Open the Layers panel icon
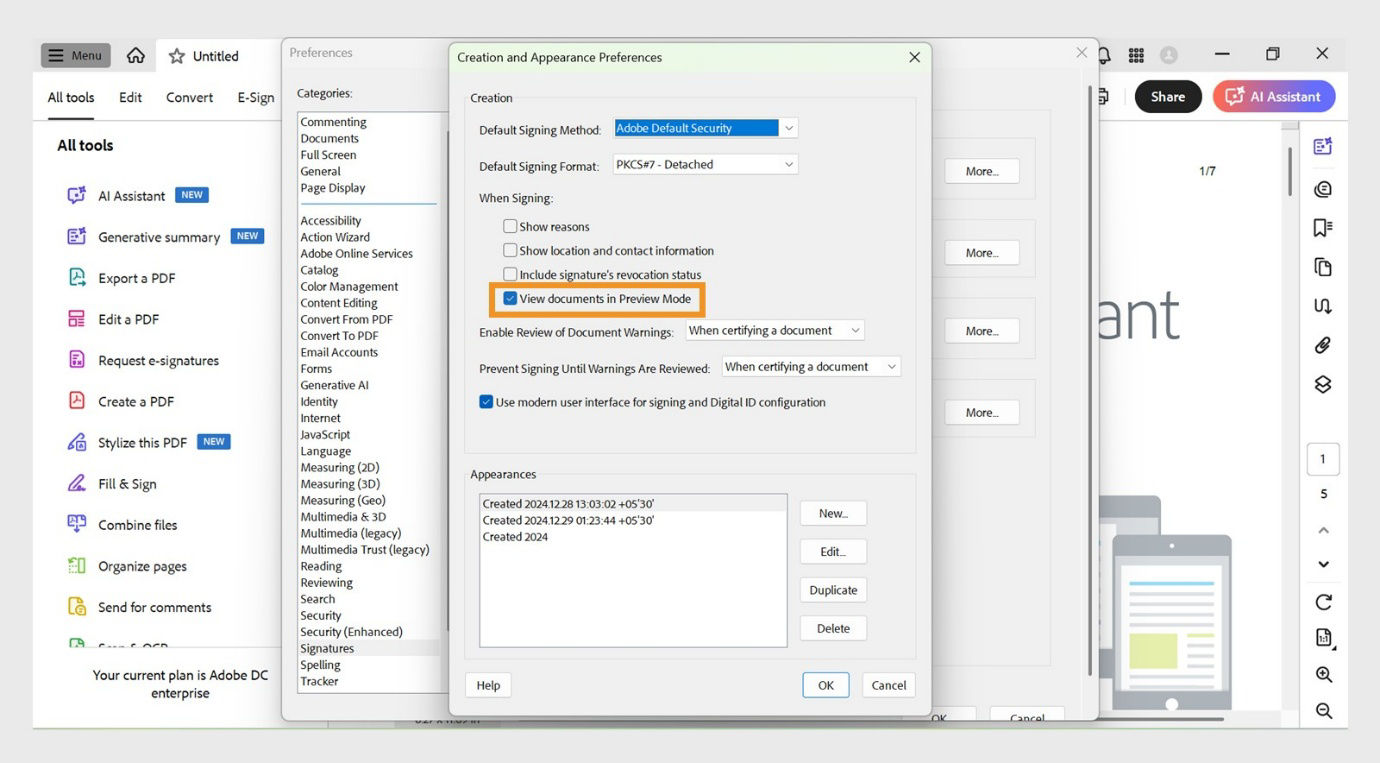This screenshot has height=763, width=1380. pyautogui.click(x=1322, y=383)
